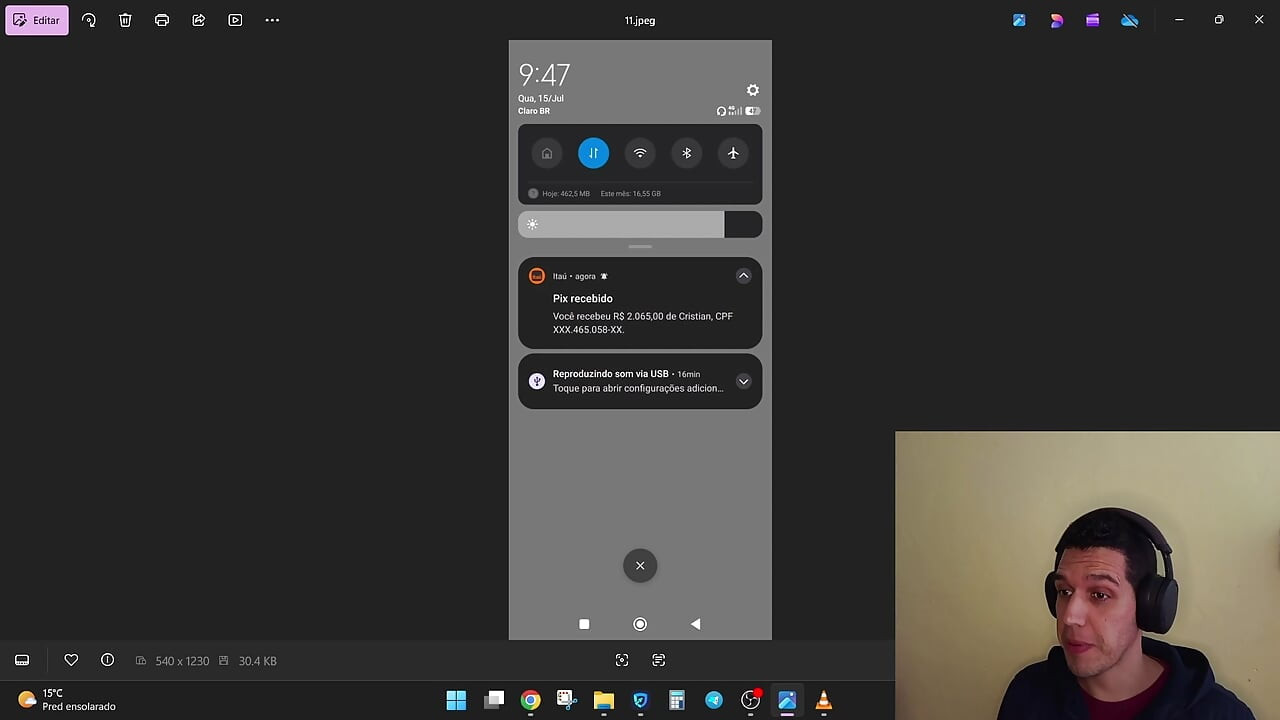Share the photo via the share icon

199,20
